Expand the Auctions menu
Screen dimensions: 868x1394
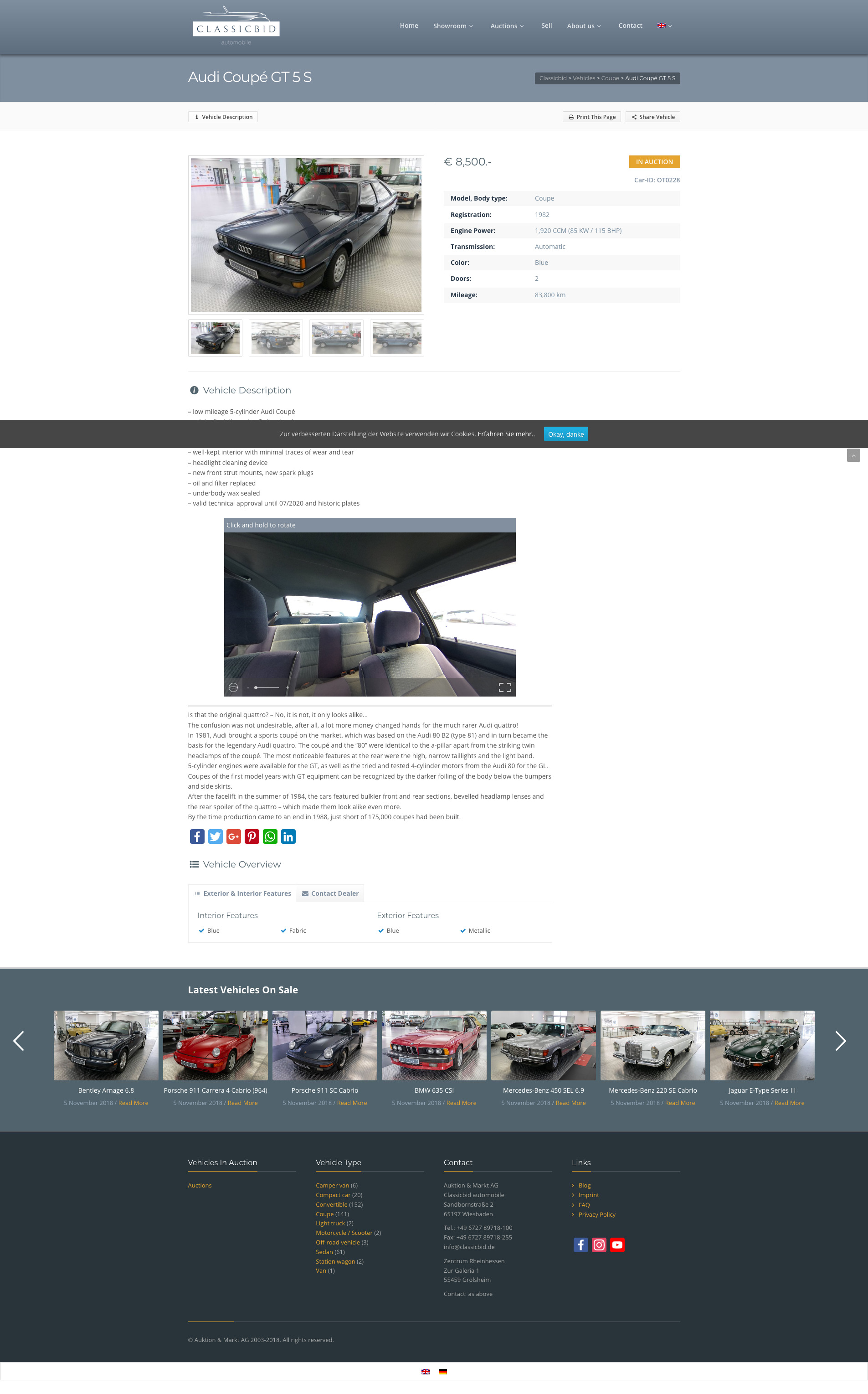[507, 26]
